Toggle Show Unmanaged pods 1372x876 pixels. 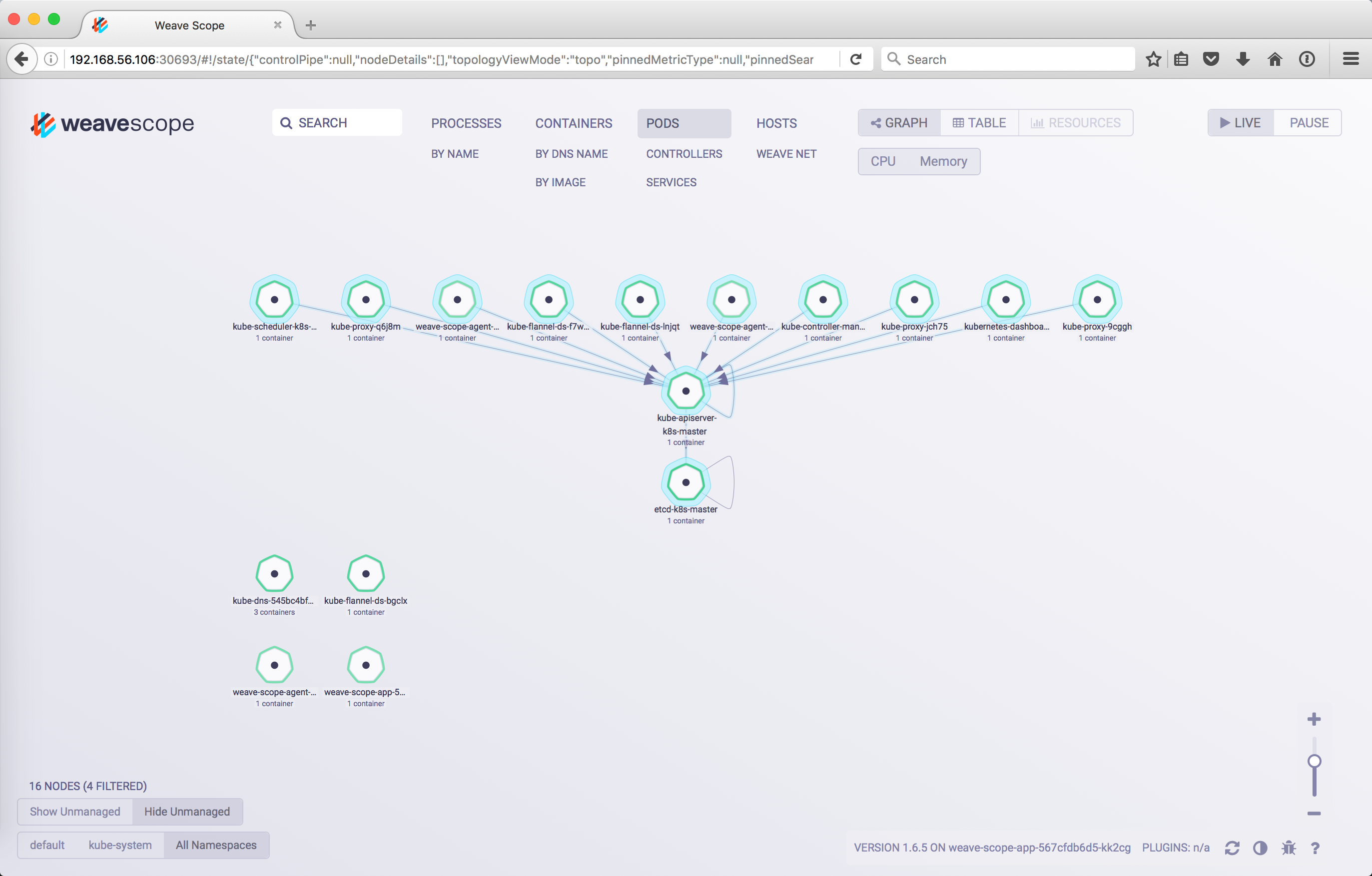(75, 812)
